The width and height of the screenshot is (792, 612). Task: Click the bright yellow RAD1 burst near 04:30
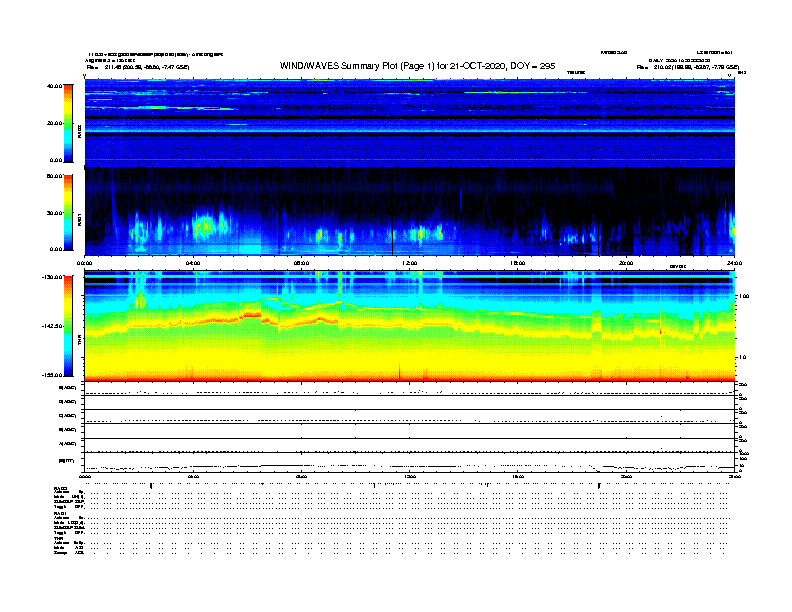(206, 226)
